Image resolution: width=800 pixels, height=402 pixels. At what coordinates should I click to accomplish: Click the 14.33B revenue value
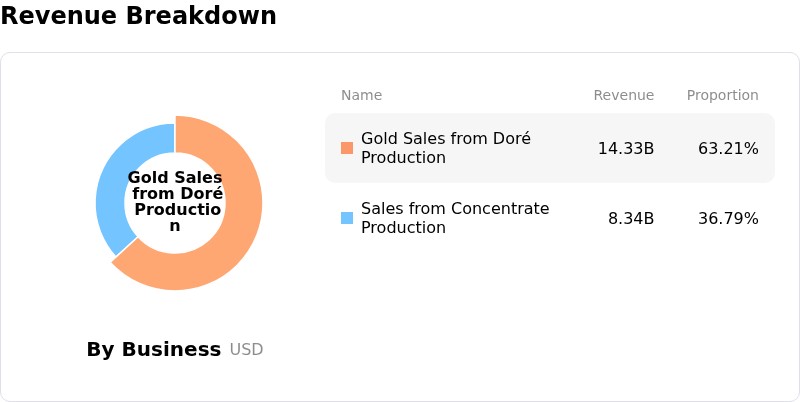point(626,148)
